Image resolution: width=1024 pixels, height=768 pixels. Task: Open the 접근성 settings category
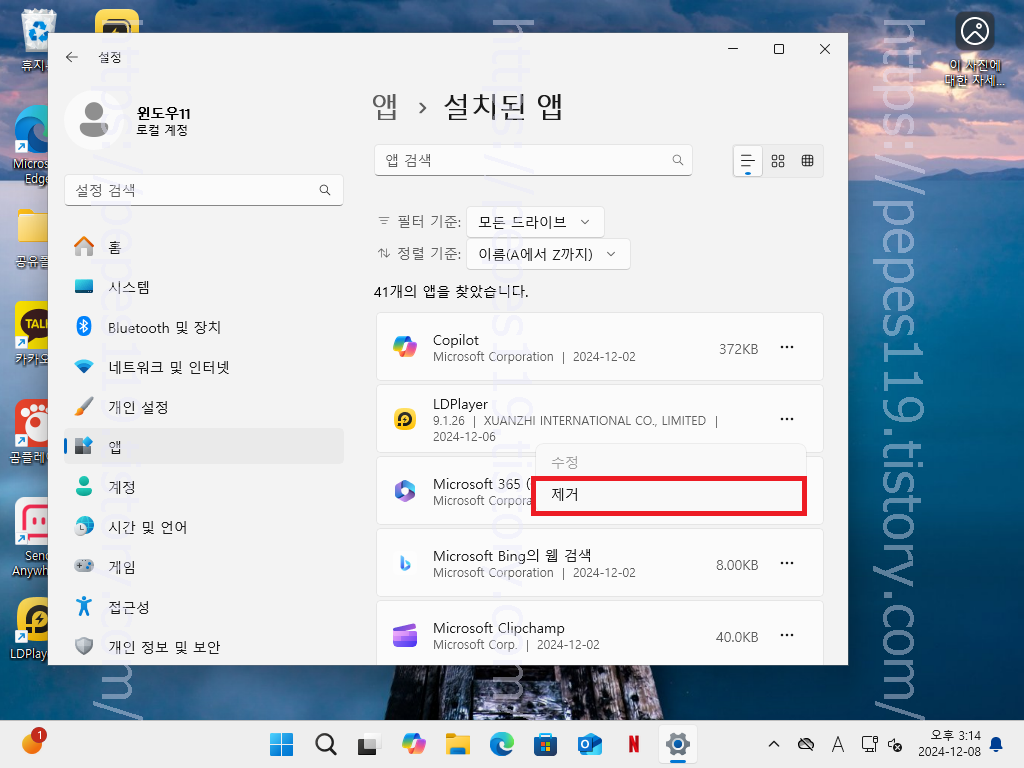pos(204,607)
